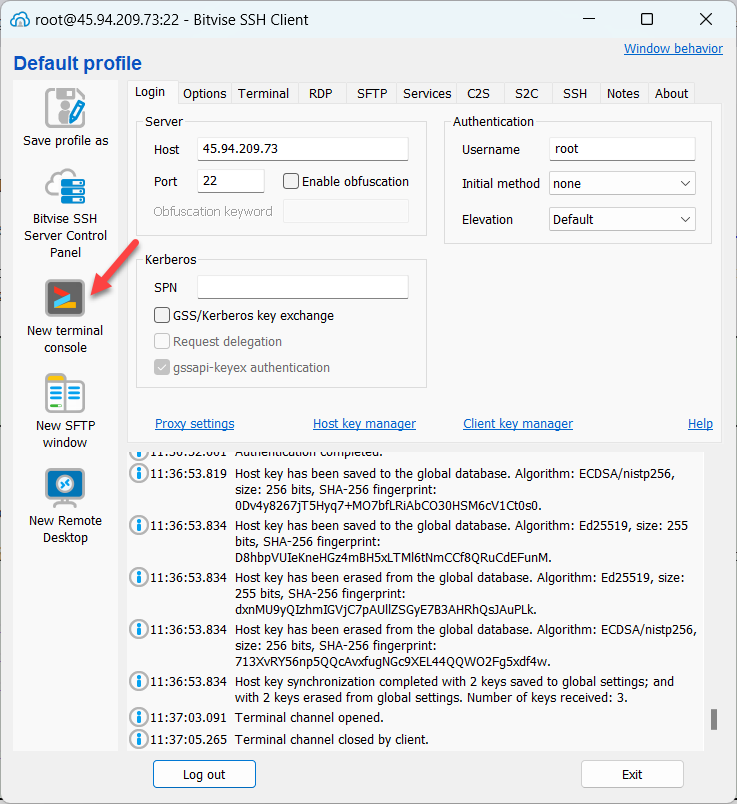Click the Save profile as icon
The height and width of the screenshot is (804, 737).
(65, 107)
